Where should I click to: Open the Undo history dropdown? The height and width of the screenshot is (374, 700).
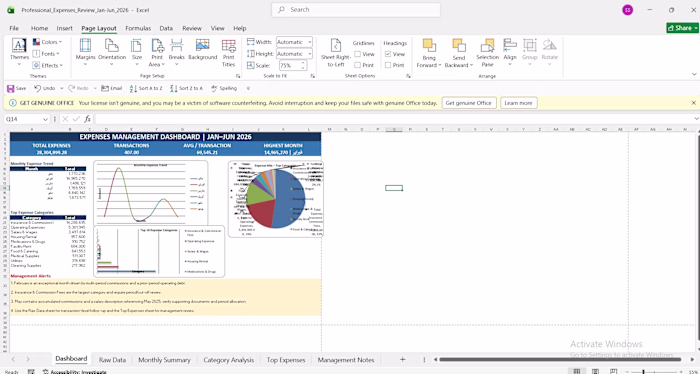[62, 88]
